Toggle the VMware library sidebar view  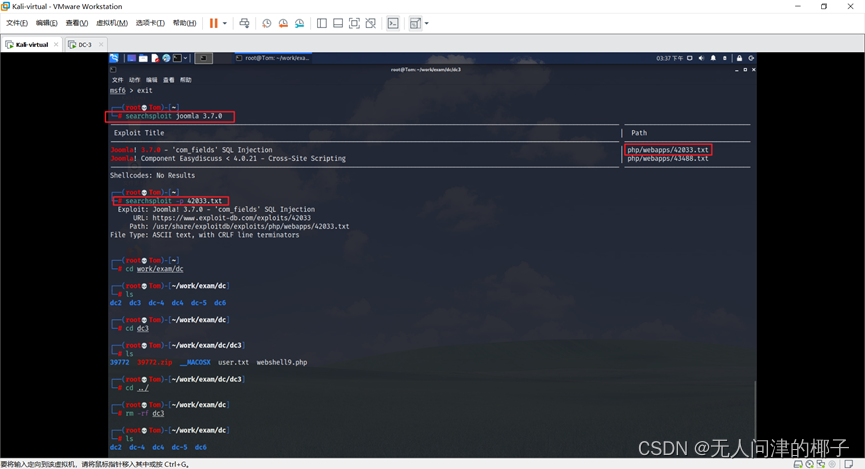(x=322, y=23)
